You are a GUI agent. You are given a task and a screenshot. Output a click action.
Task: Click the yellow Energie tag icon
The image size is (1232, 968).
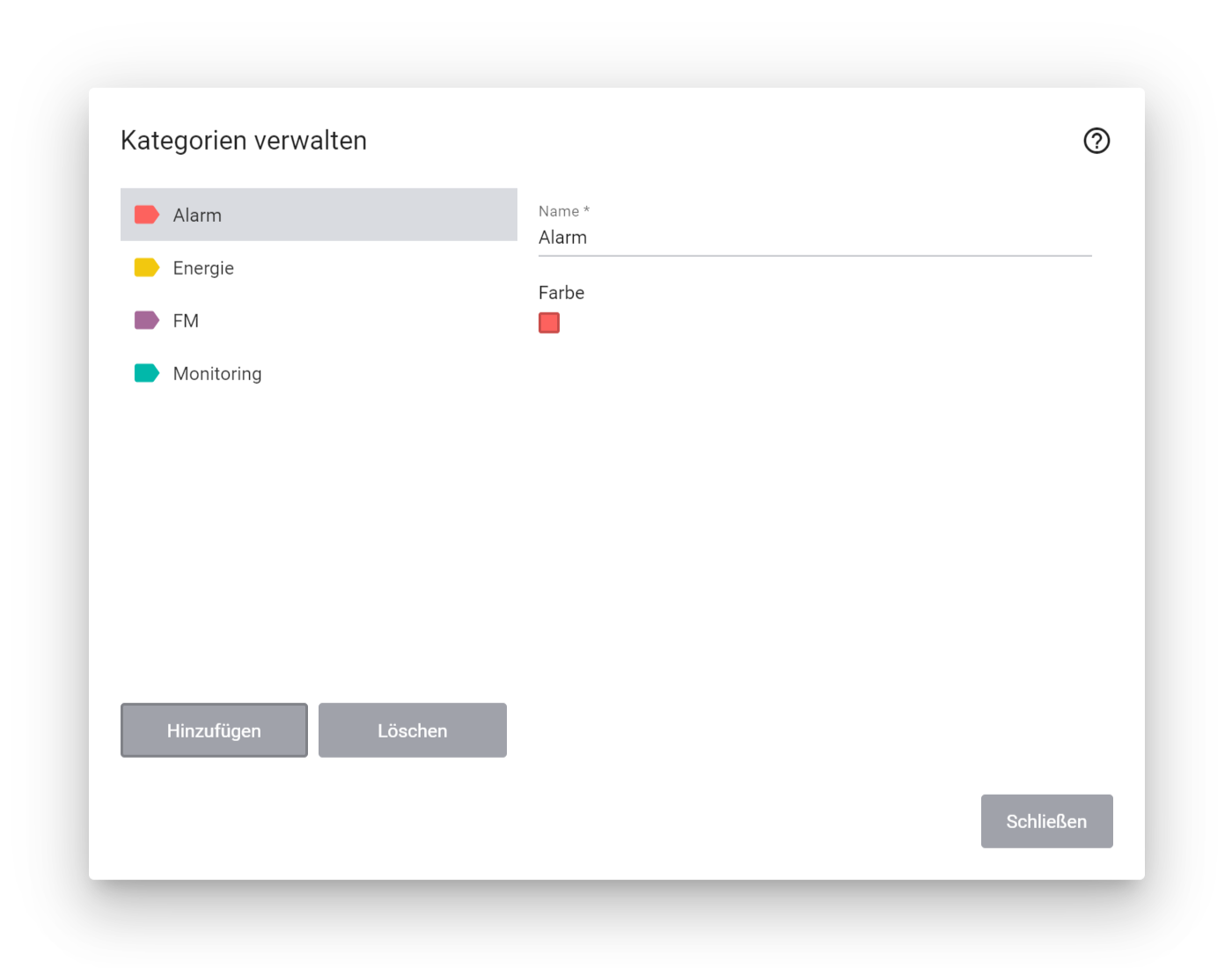147,268
